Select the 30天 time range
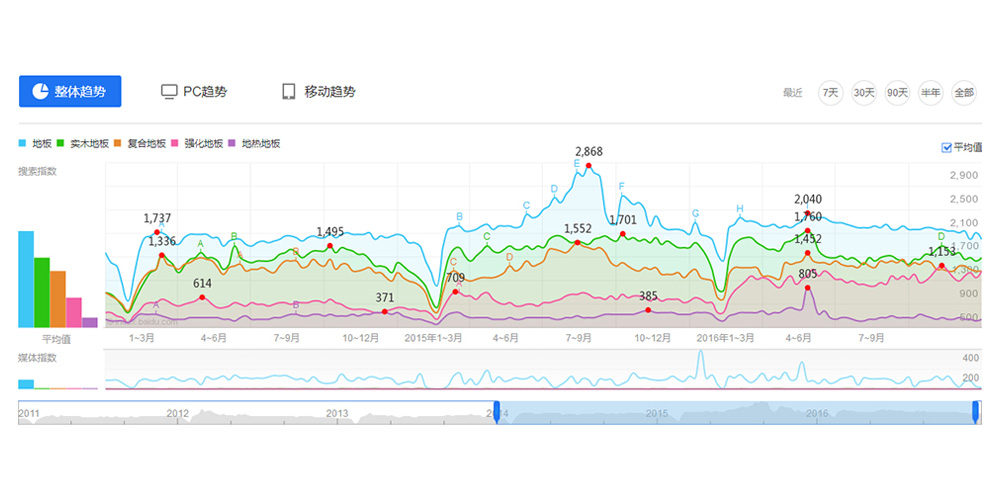This screenshot has height=500, width=1000. pos(864,92)
